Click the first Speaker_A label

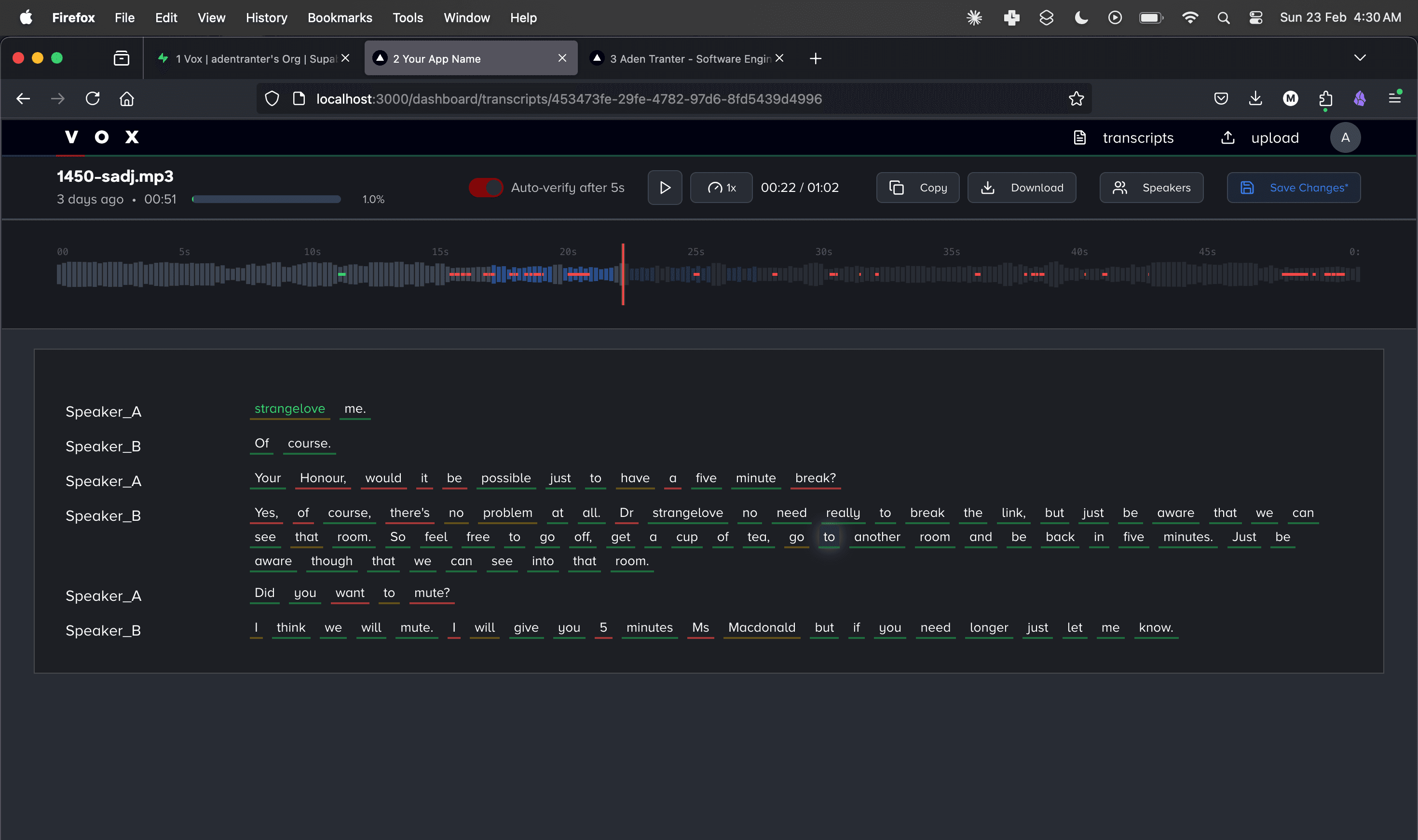[104, 412]
